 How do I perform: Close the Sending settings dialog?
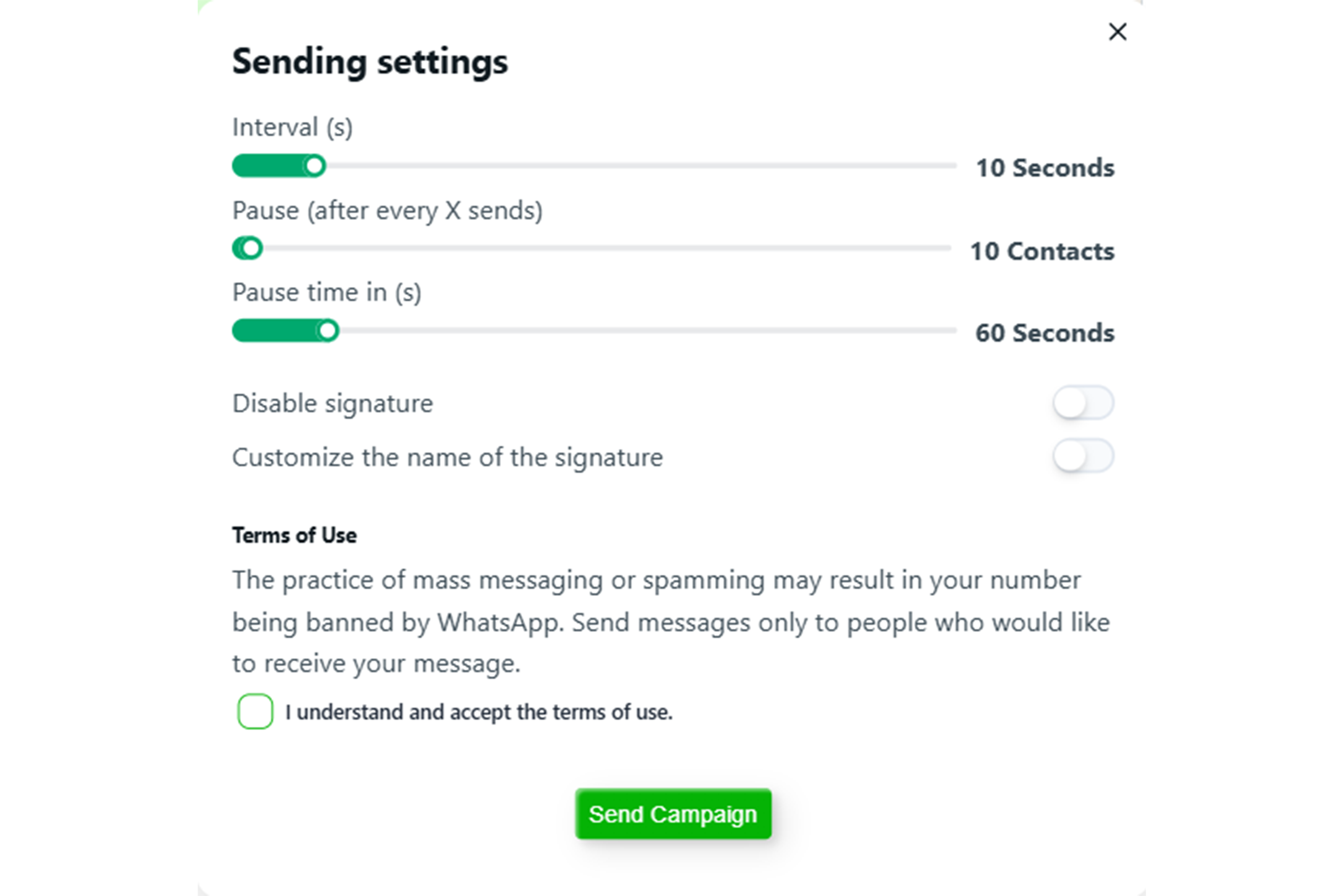coord(1117,32)
